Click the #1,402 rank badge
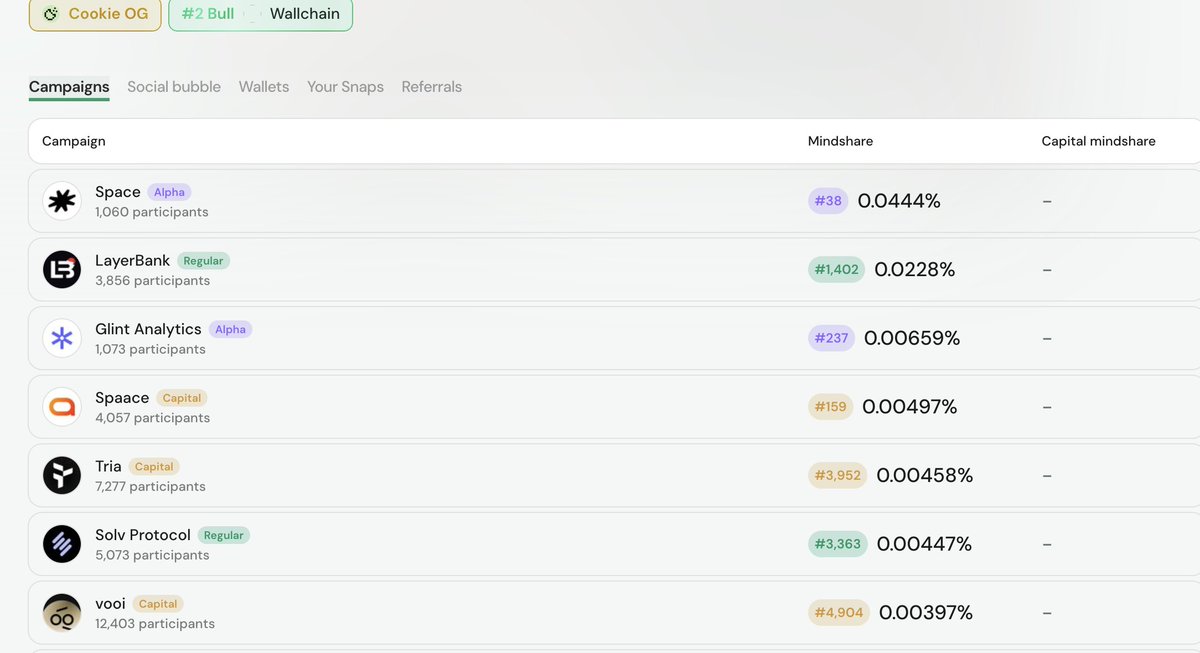This screenshot has width=1200, height=653. coord(836,269)
